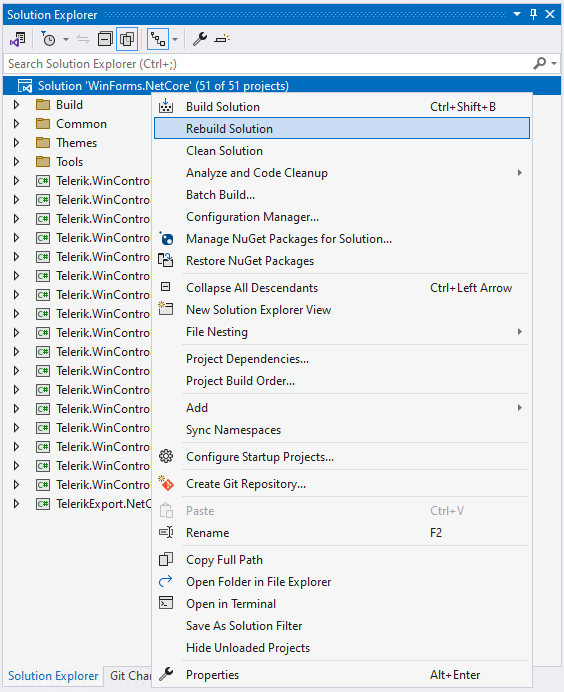The image size is (564, 692).
Task: Open the Window Position dropdown in title bar
Action: 517,15
